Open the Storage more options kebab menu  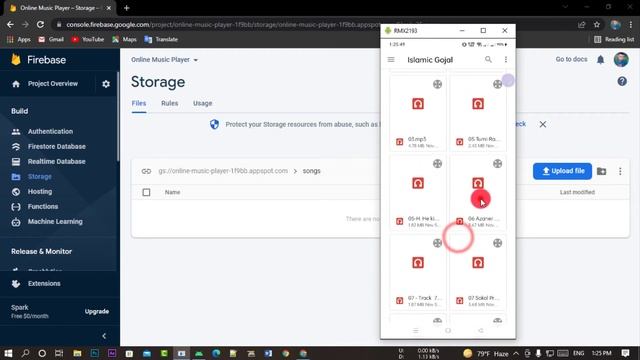[620, 171]
